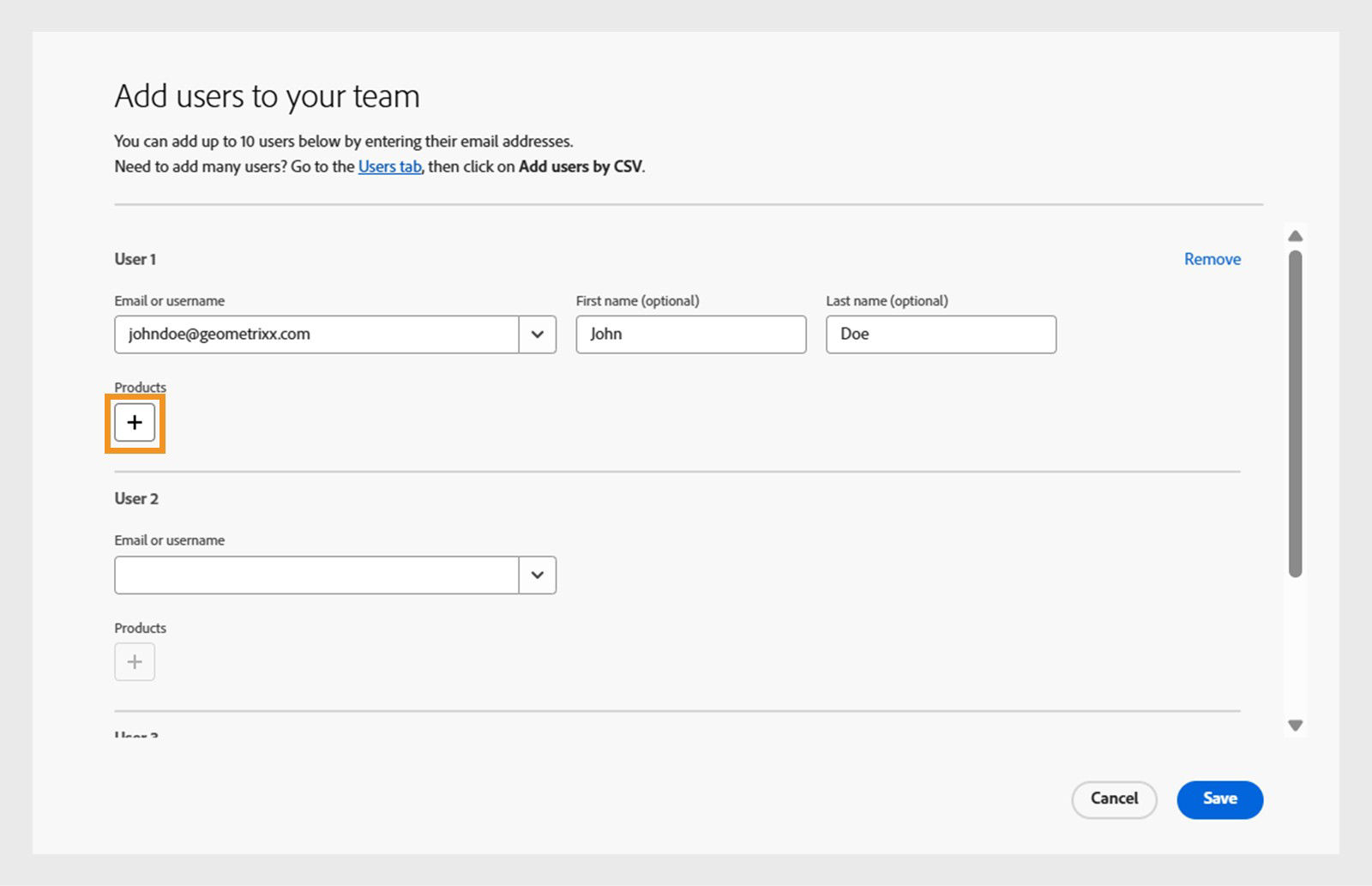Image resolution: width=1372 pixels, height=886 pixels.
Task: Click the plus icon under User 1 Products
Action: (135, 422)
